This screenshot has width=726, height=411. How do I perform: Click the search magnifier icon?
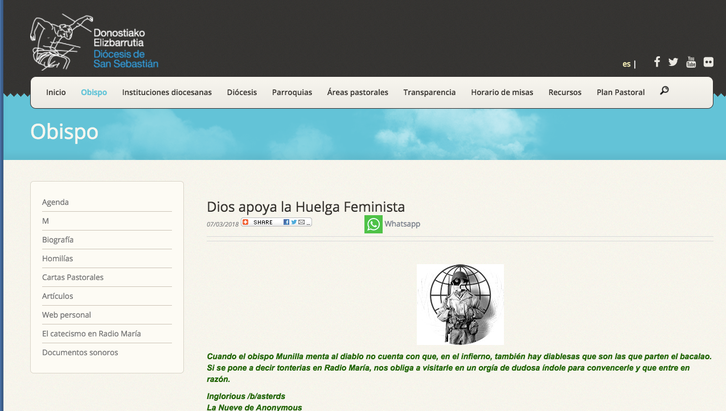click(664, 91)
